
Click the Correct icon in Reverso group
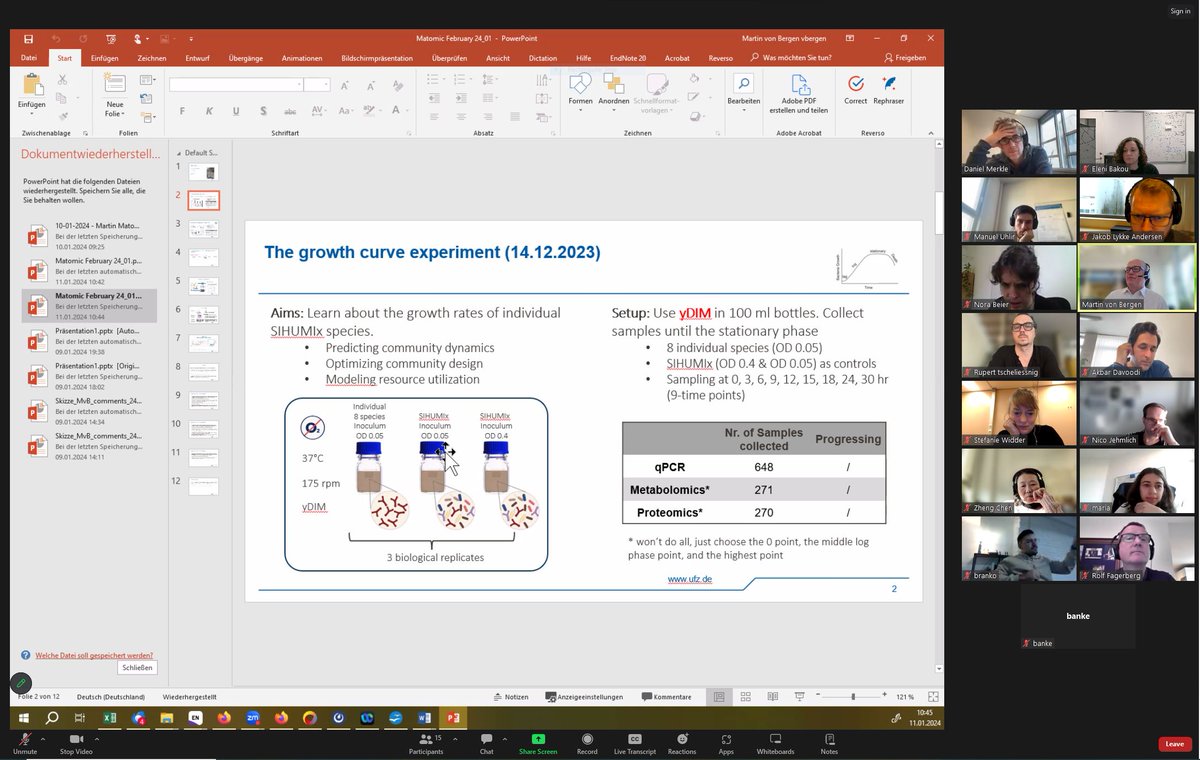856,84
